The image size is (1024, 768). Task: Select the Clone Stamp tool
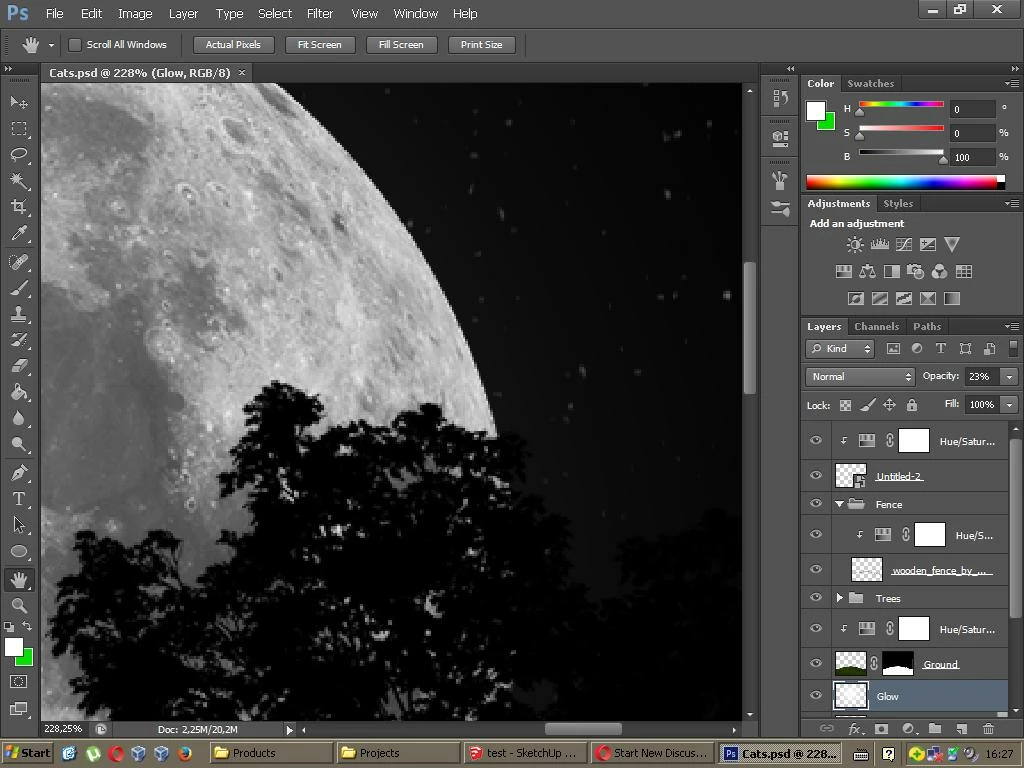19,314
